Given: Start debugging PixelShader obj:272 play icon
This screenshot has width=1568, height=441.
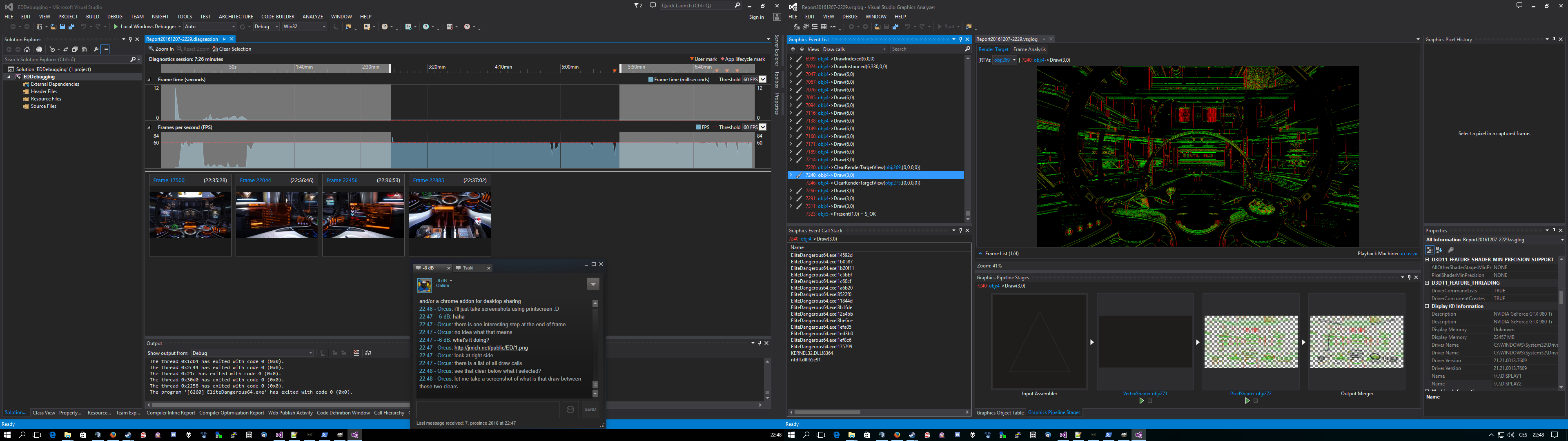Looking at the screenshot, I should click(1247, 401).
